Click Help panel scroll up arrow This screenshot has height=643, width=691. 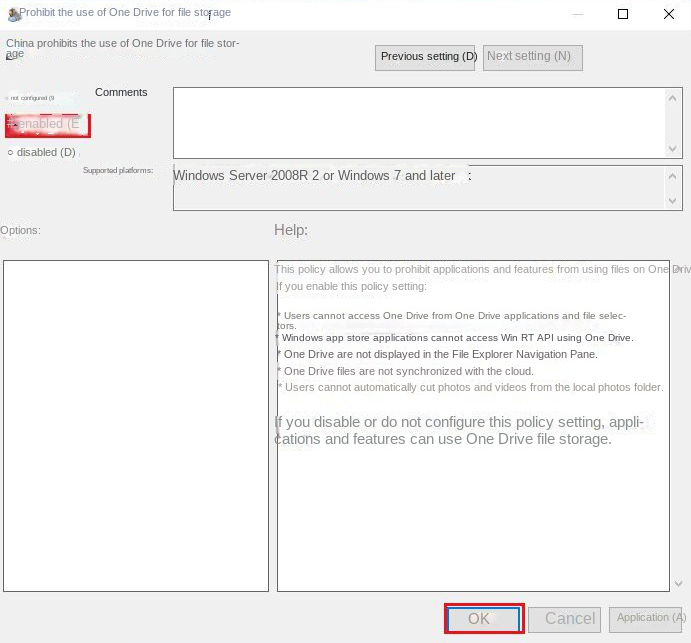(680, 270)
